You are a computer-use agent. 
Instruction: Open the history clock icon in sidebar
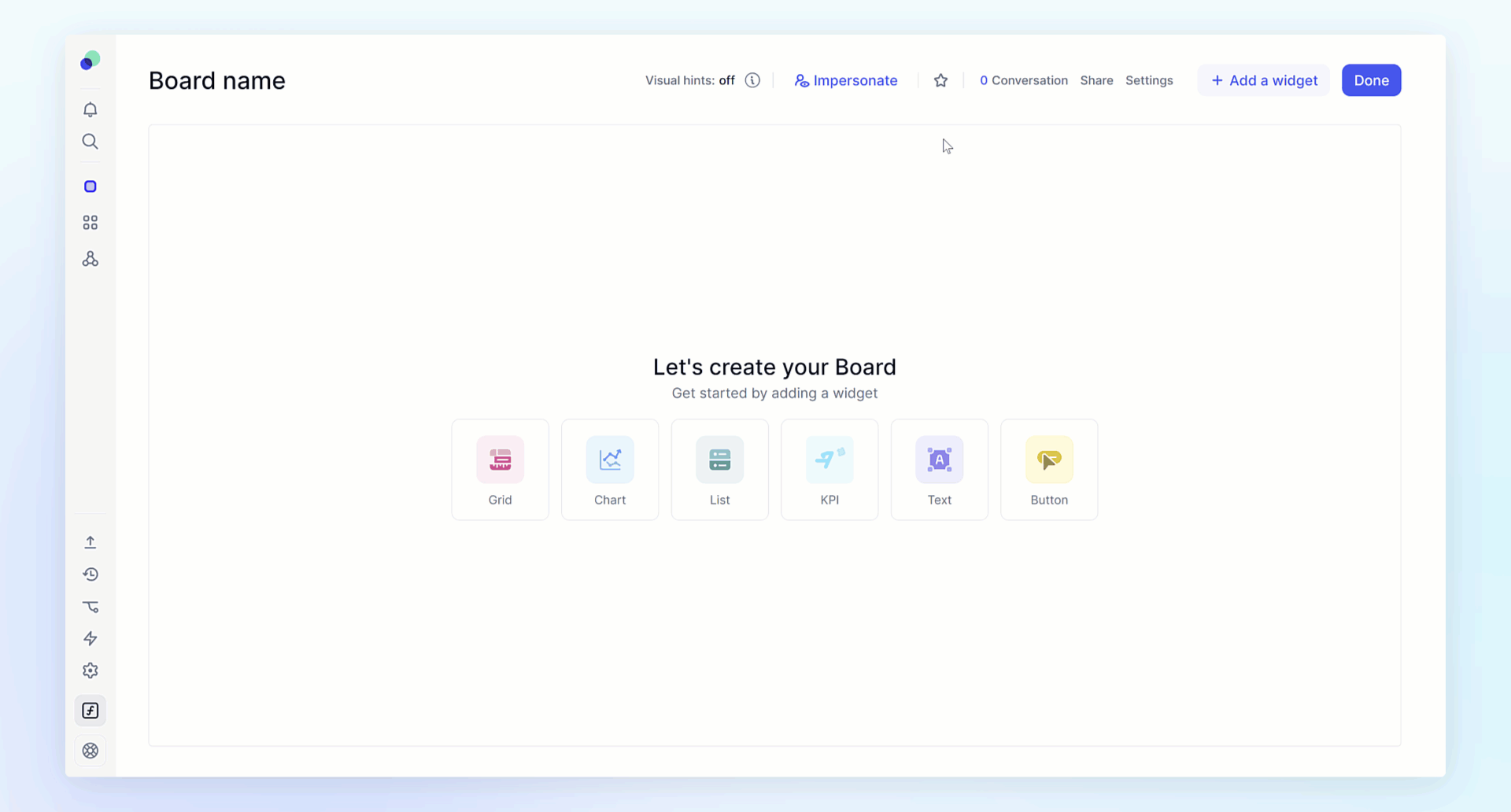coord(91,574)
